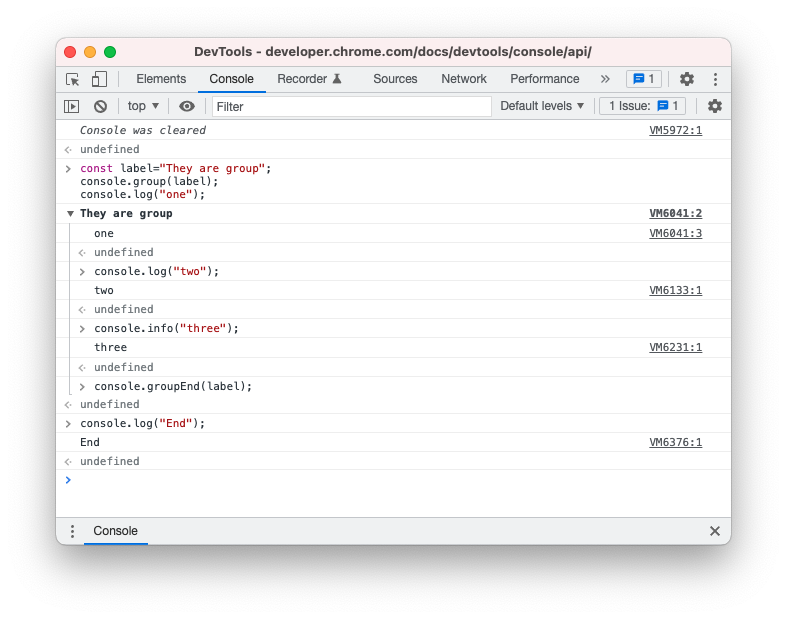Viewport: 787px width, 619px height.
Task: Open console settings gear in console toolbar
Action: [715, 106]
